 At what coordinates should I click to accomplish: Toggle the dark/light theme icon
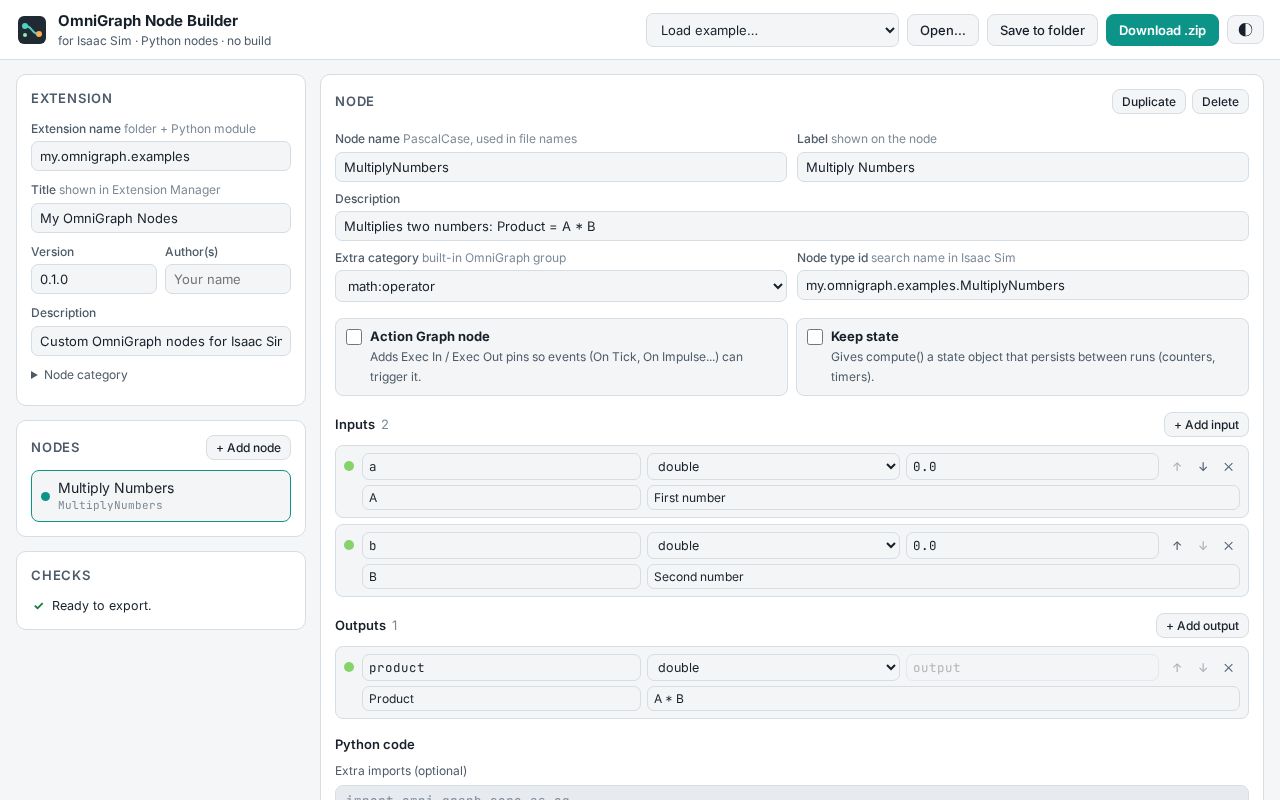coord(1245,30)
